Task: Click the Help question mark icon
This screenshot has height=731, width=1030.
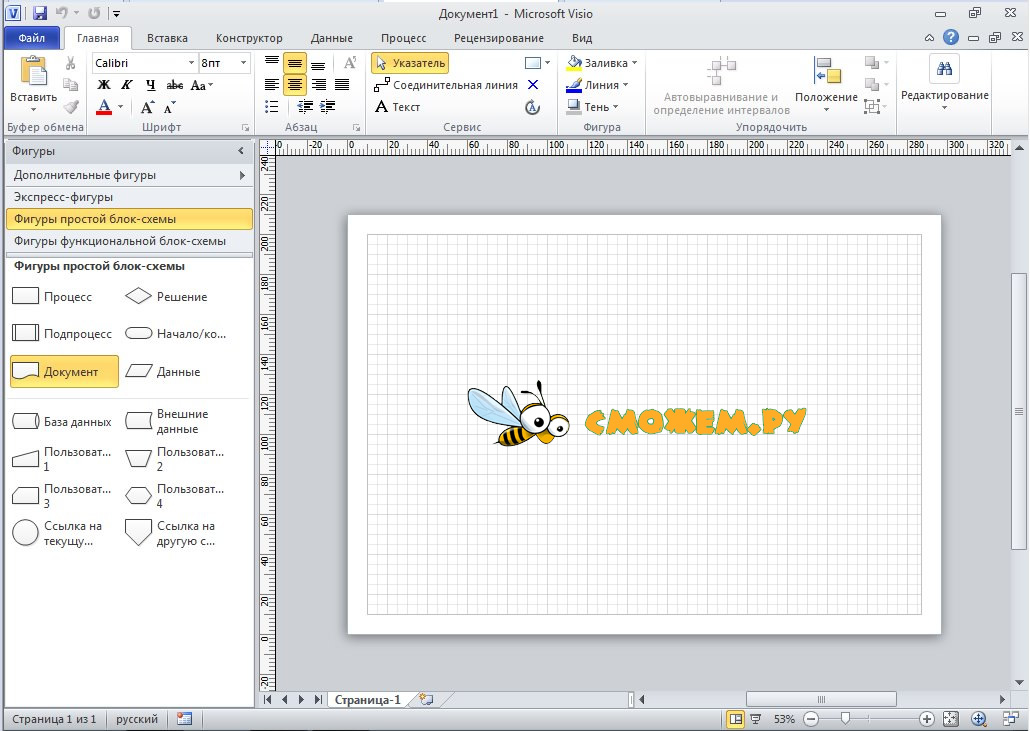Action: [951, 37]
